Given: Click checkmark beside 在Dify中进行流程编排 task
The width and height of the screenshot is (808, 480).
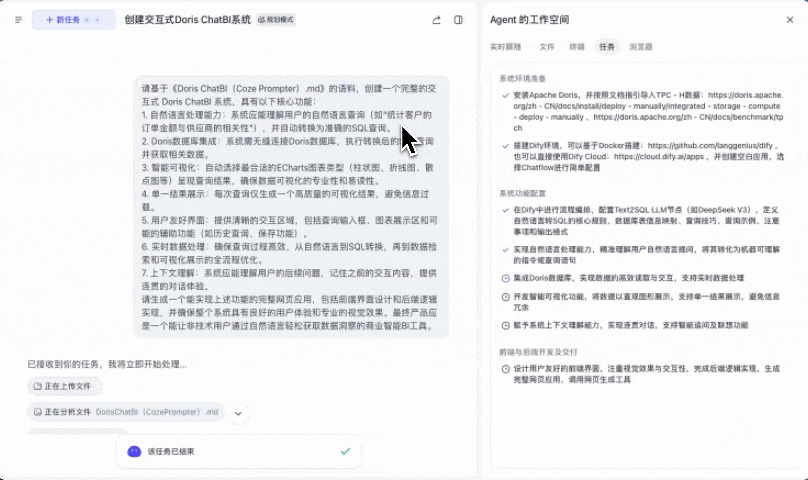Looking at the screenshot, I should pyautogui.click(x=506, y=210).
